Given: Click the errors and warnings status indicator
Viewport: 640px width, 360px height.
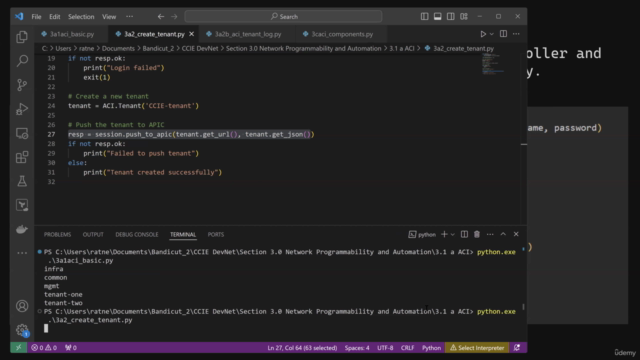Looking at the screenshot, I should pyautogui.click(x=44, y=348).
